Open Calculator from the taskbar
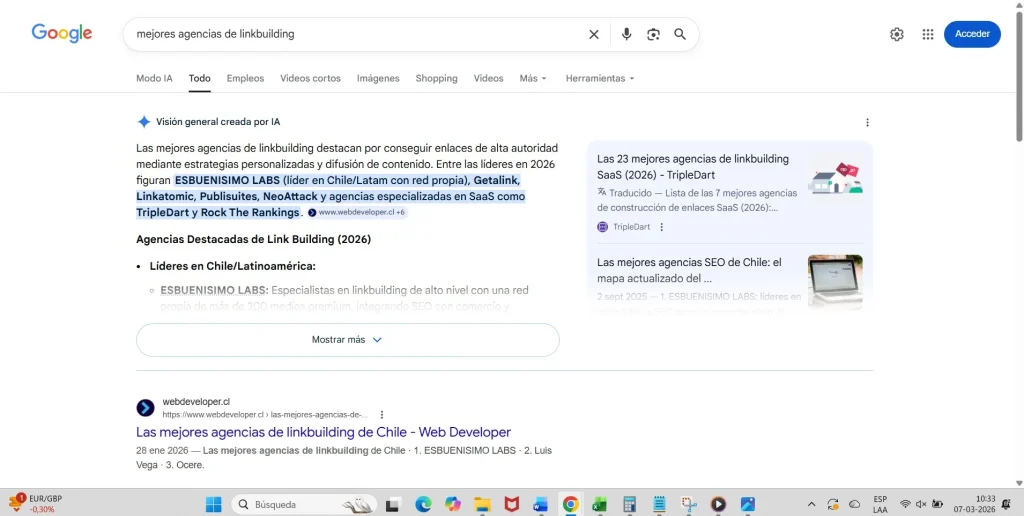1024x516 pixels. click(630, 504)
